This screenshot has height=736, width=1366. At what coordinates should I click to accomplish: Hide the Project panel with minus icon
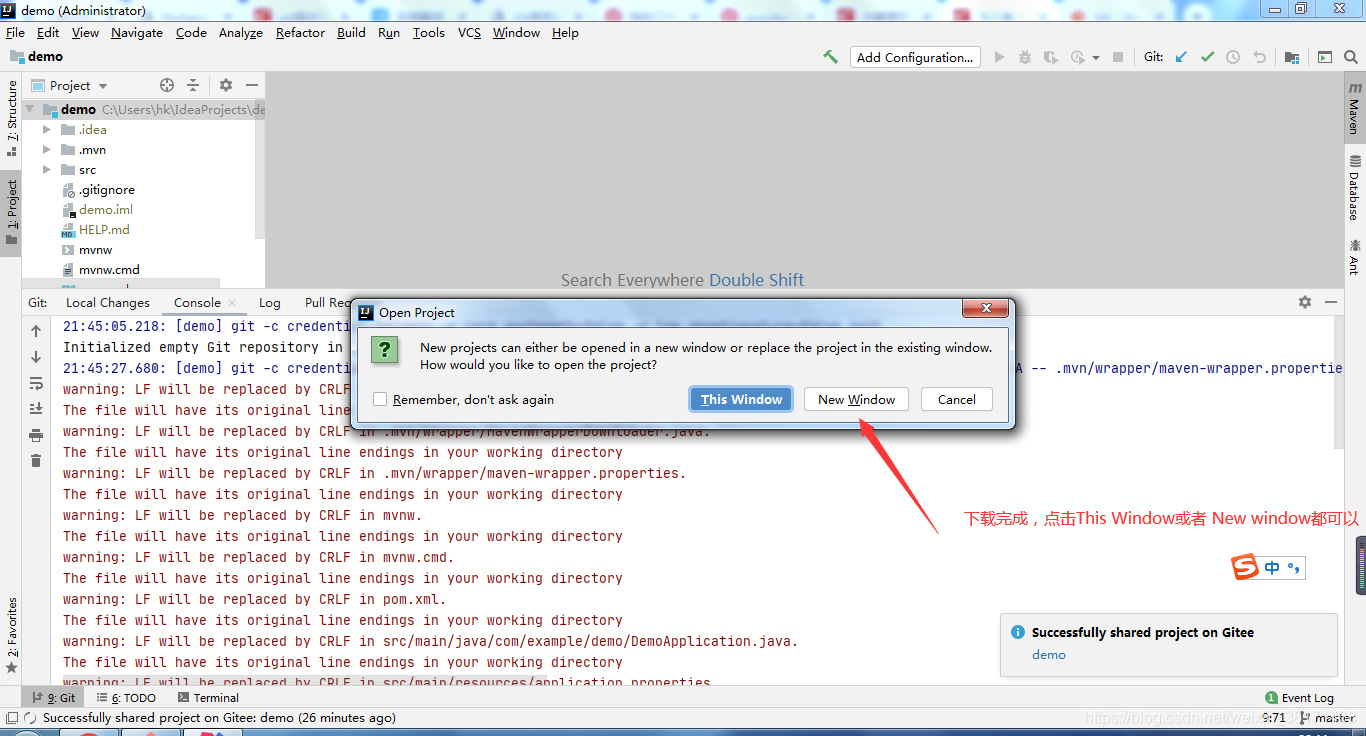[x=252, y=85]
